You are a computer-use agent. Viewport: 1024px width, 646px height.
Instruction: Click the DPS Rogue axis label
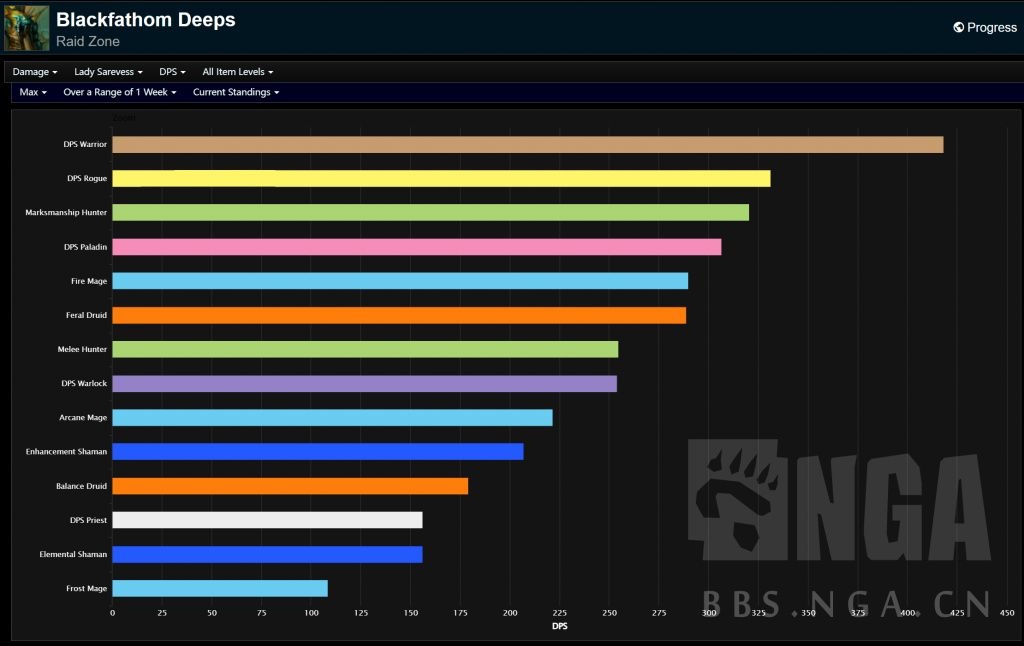pos(87,178)
